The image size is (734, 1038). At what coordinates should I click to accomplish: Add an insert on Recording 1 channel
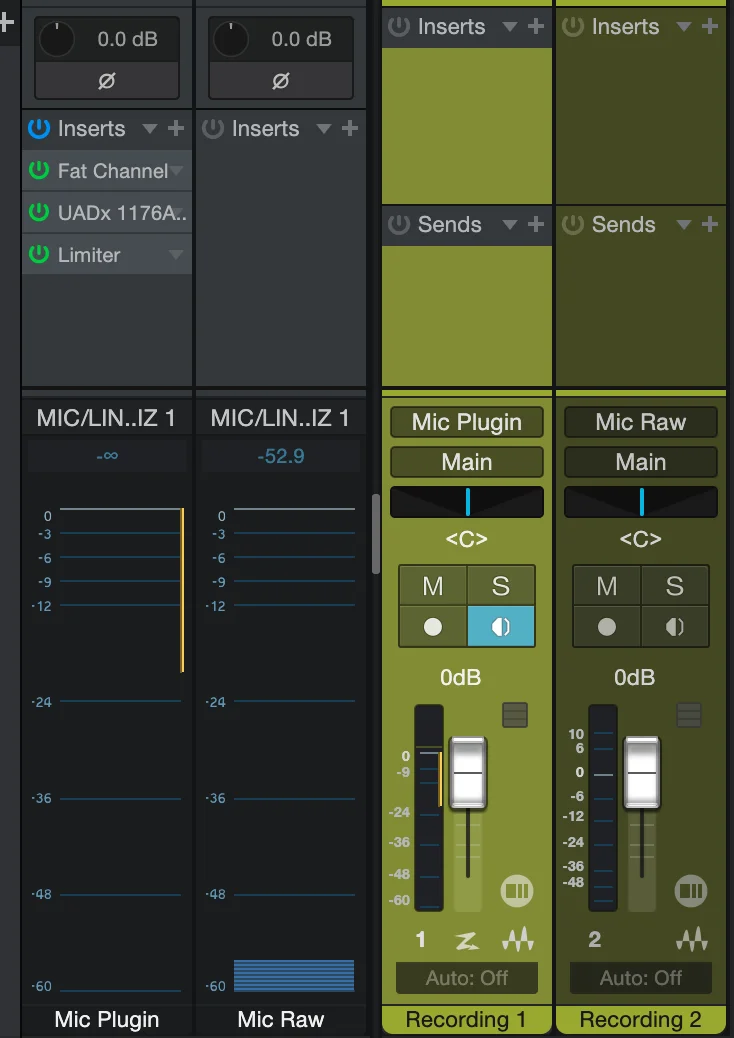click(535, 26)
